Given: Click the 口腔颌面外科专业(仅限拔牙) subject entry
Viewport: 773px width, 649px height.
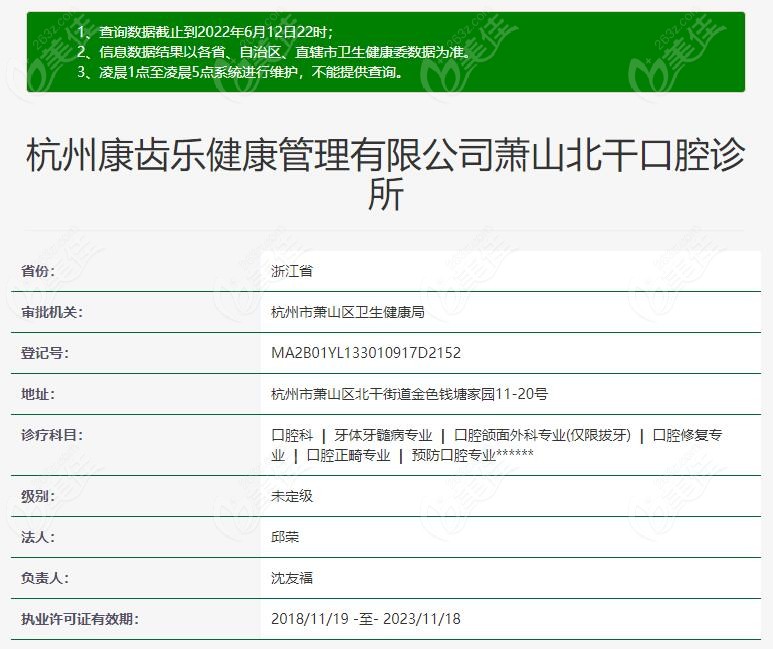Looking at the screenshot, I should tap(542, 435).
